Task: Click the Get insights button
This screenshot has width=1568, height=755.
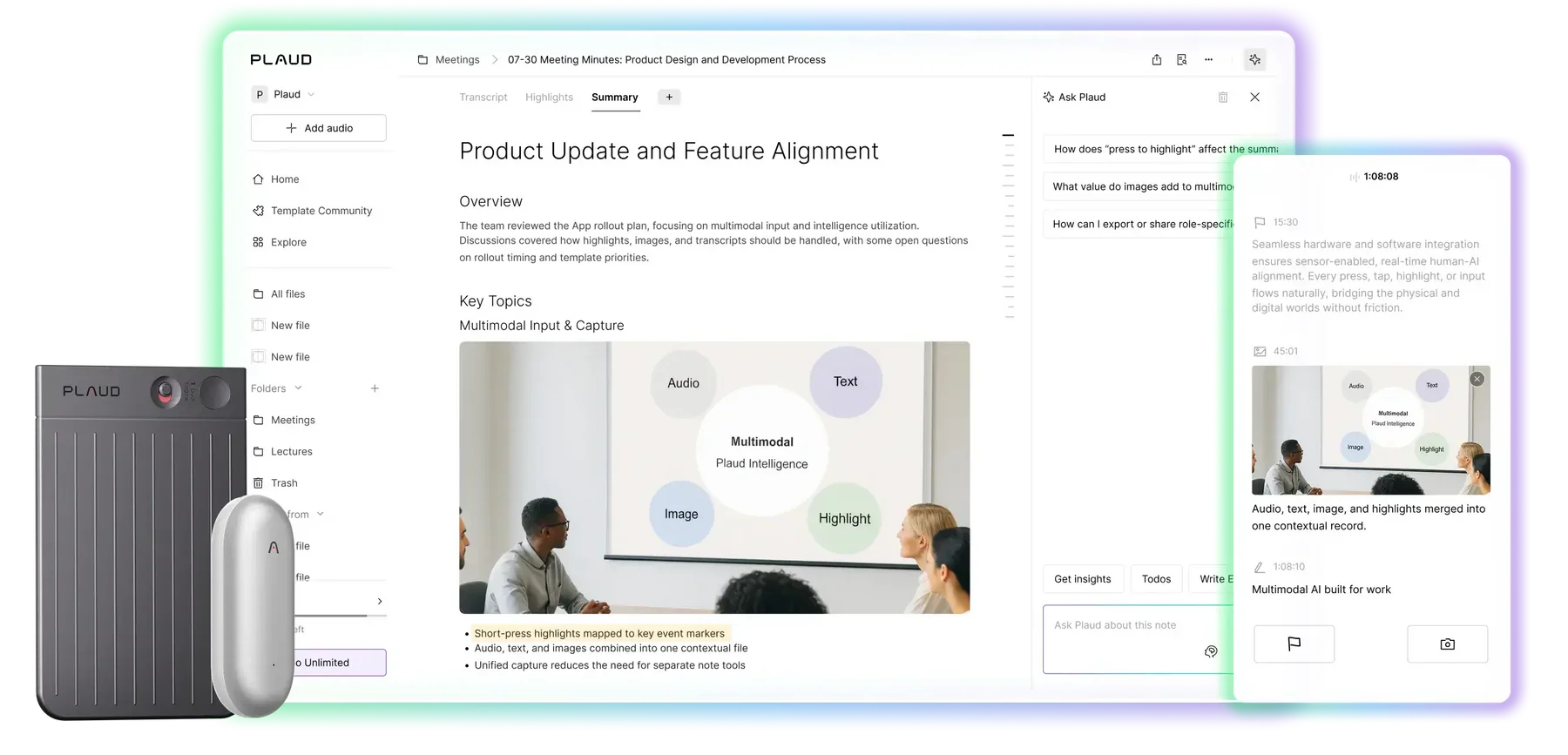Action: (1082, 579)
